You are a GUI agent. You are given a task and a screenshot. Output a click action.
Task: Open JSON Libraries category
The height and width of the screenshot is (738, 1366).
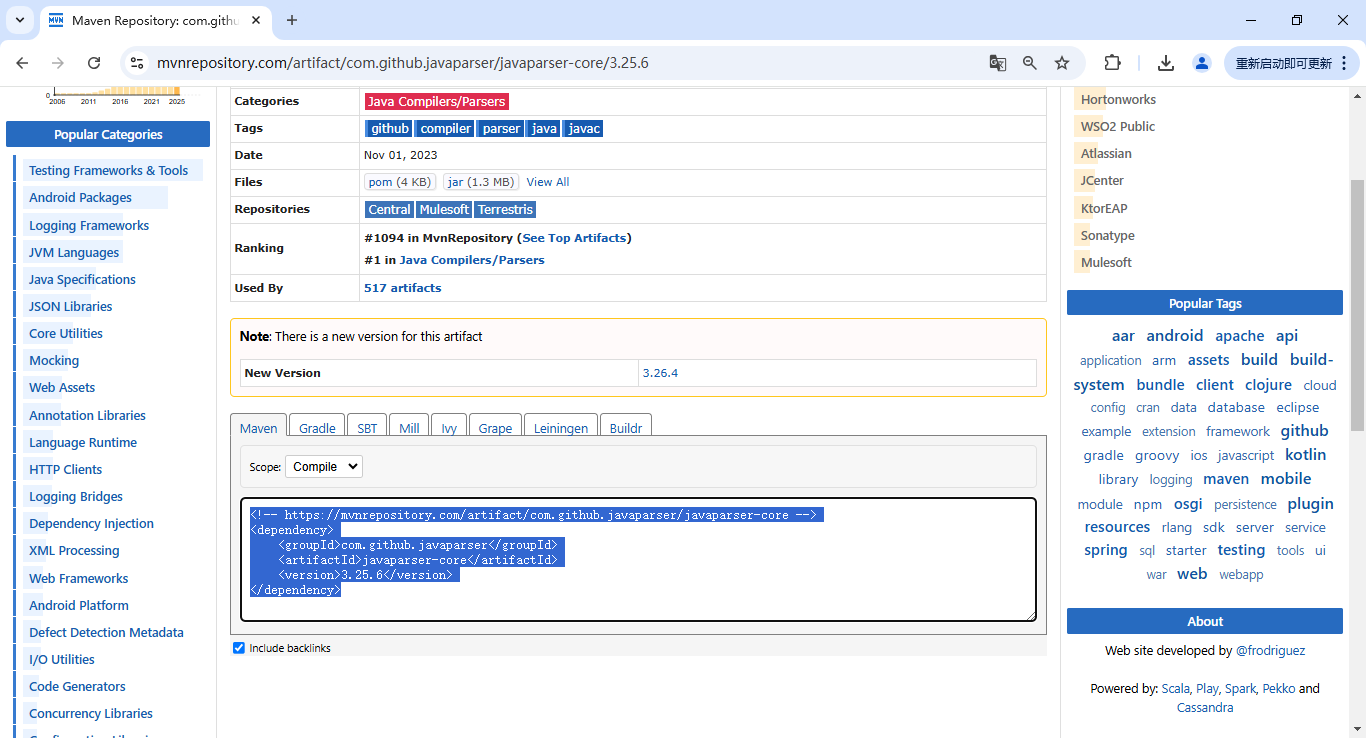click(70, 306)
